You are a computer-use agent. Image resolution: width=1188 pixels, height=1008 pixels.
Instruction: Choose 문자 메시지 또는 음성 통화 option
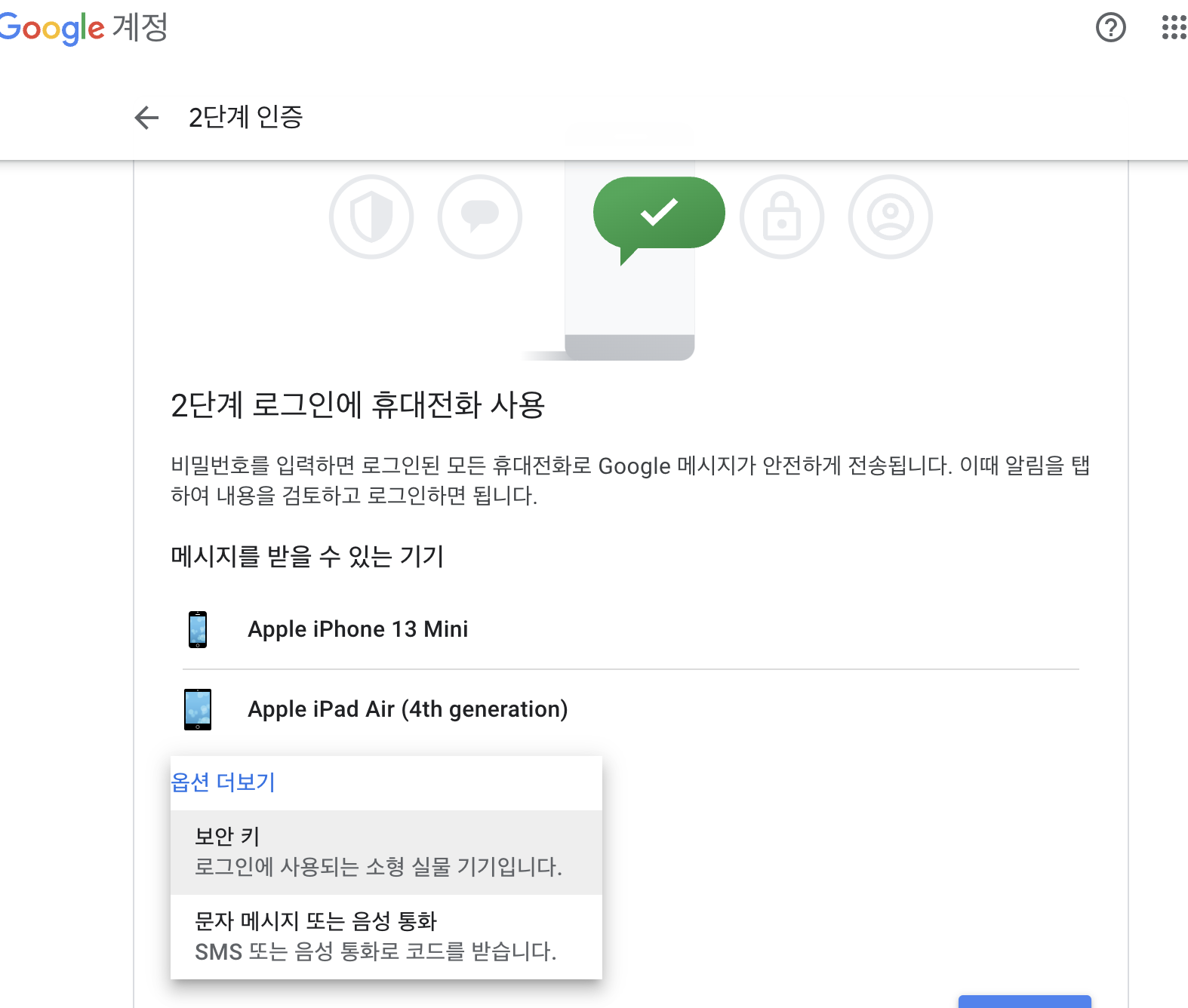point(386,936)
